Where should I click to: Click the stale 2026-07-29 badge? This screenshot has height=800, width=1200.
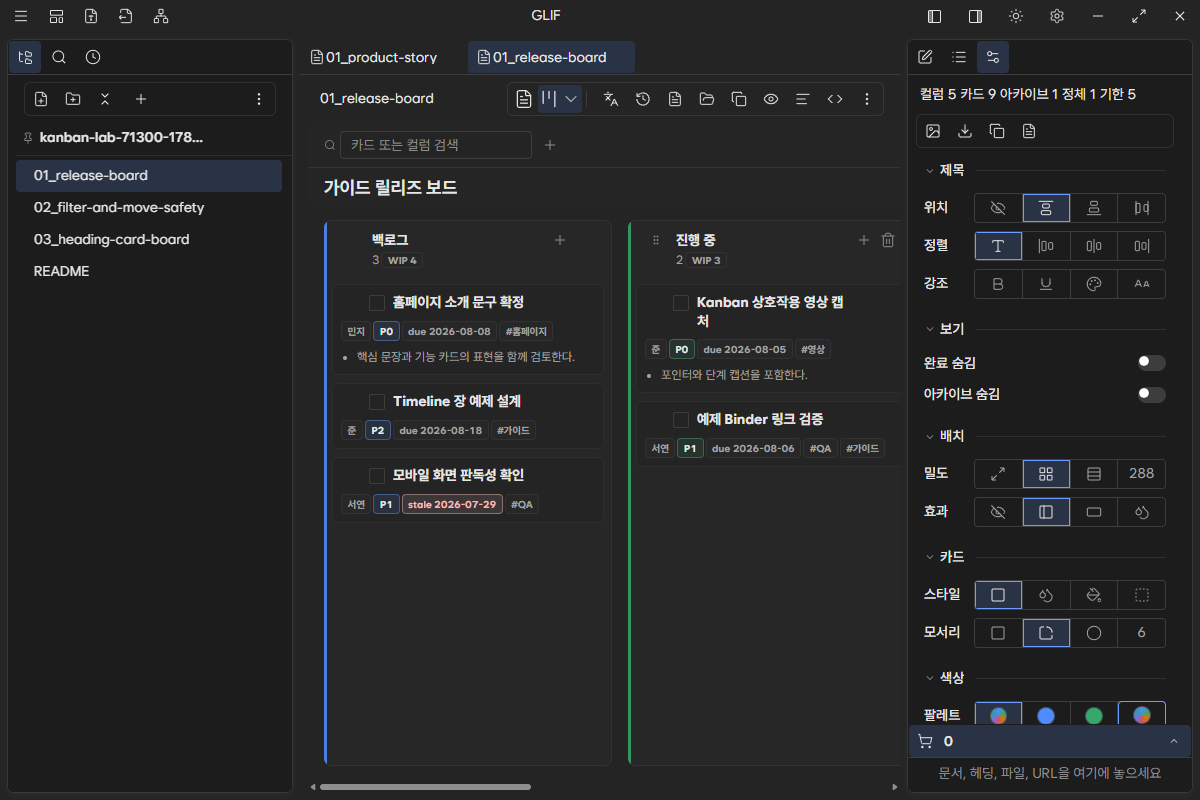[452, 504]
